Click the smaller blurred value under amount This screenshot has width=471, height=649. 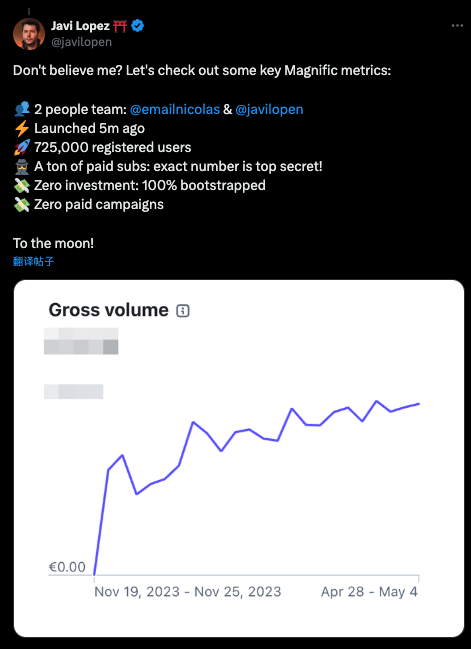click(74, 392)
